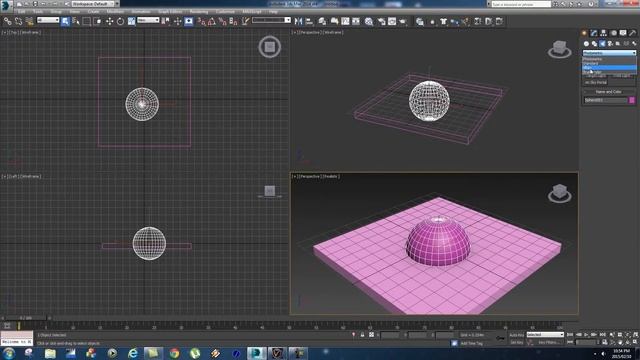Image resolution: width=640 pixels, height=360 pixels.
Task: Toggle Spinner Snap
Action: [x=233, y=21]
